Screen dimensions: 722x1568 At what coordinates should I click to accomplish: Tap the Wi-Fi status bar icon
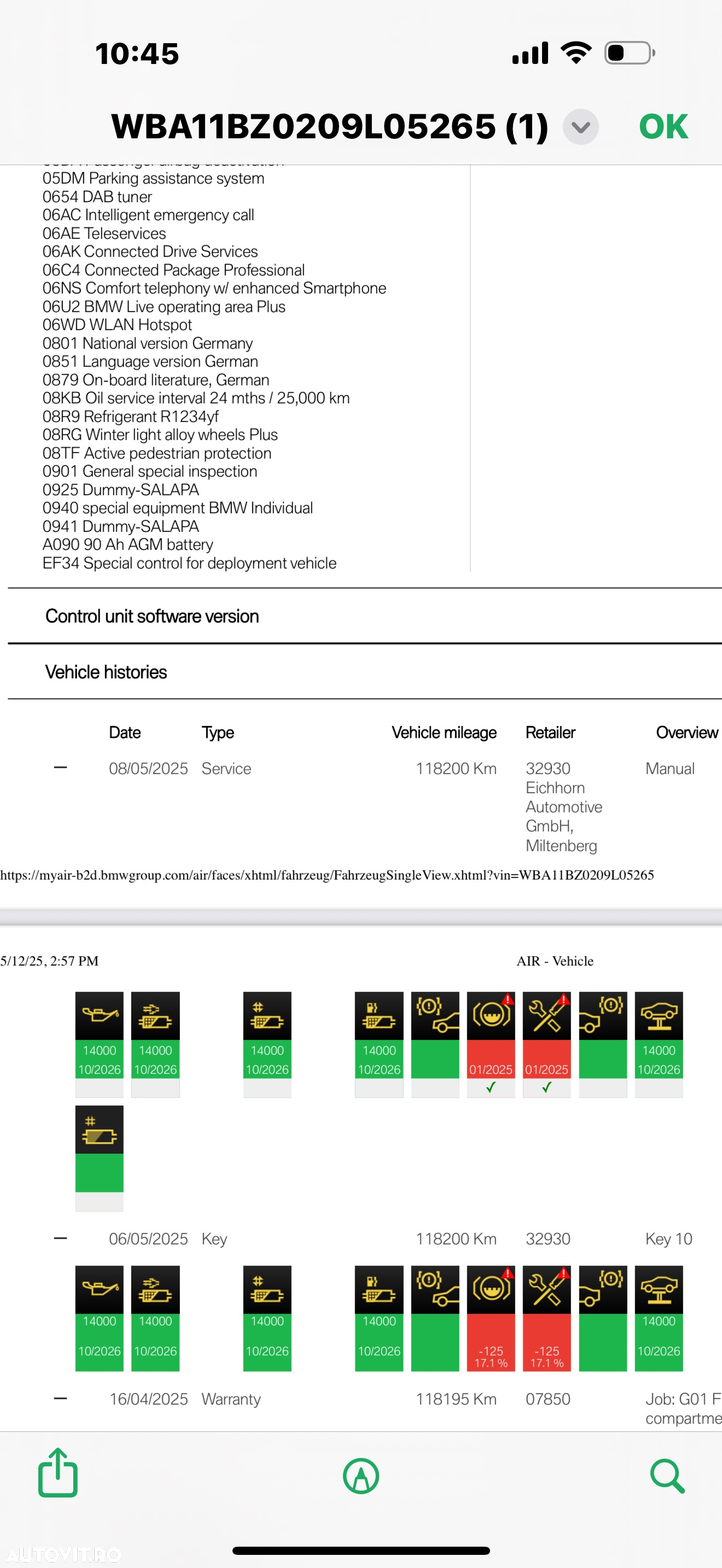coord(576,53)
